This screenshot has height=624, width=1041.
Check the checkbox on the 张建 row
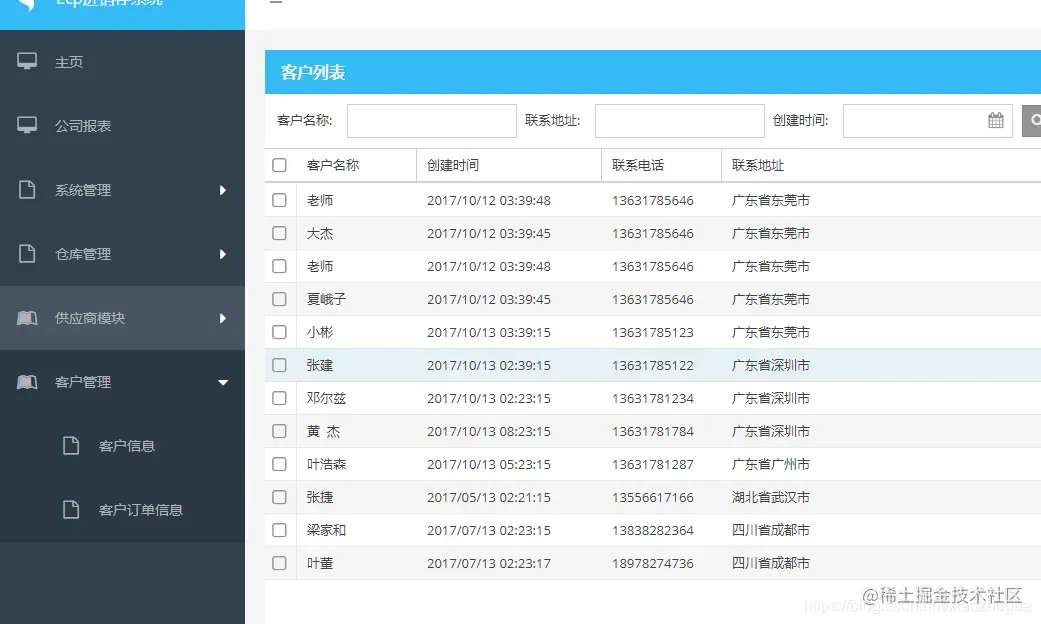(279, 364)
